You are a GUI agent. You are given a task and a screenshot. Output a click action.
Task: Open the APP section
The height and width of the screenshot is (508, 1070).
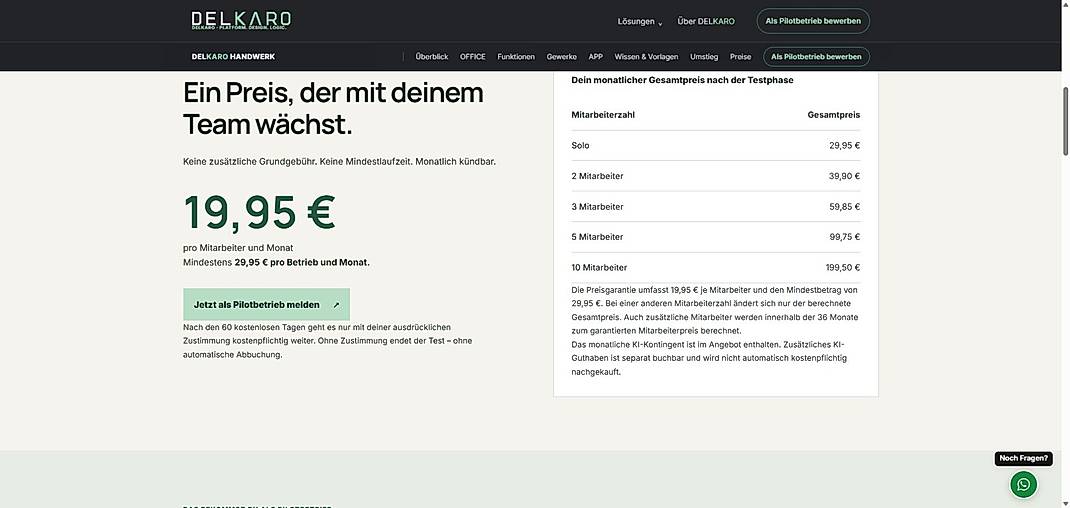595,57
